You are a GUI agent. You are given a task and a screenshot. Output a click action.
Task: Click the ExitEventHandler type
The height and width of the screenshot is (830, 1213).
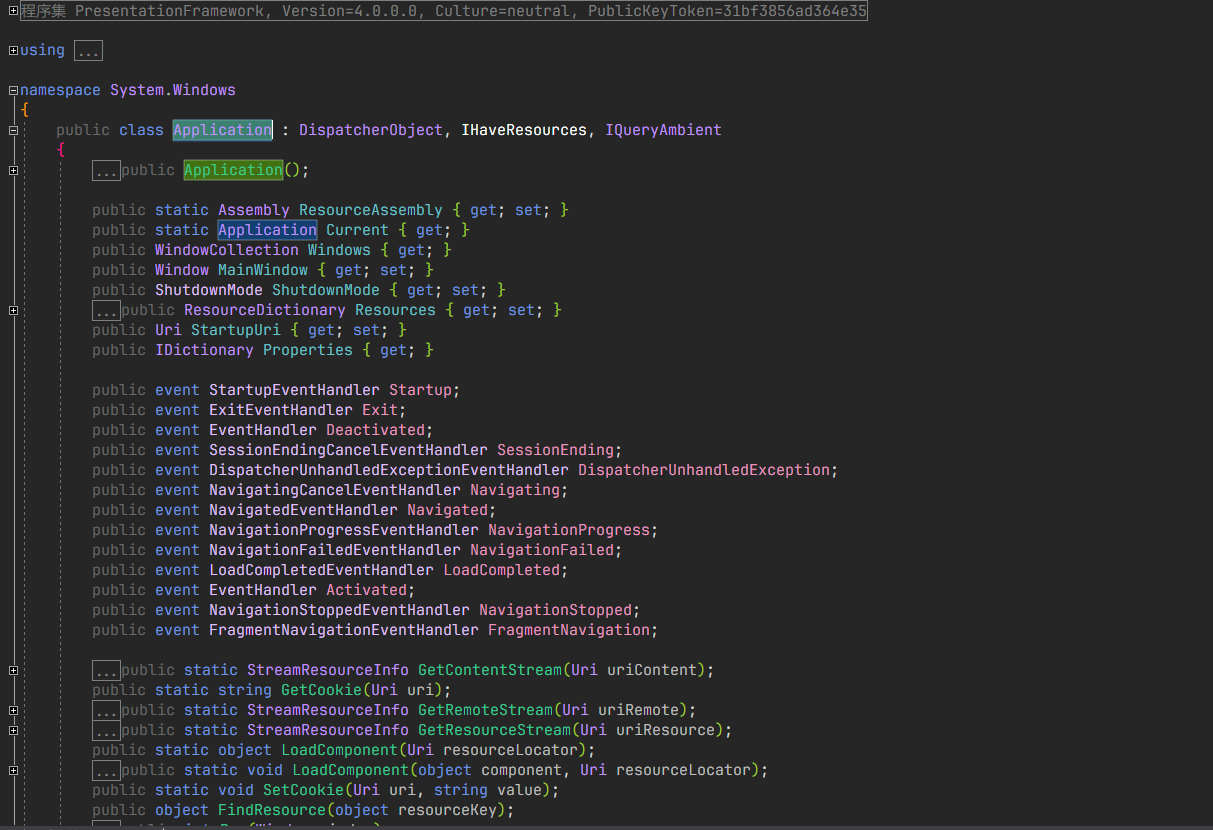coord(281,410)
